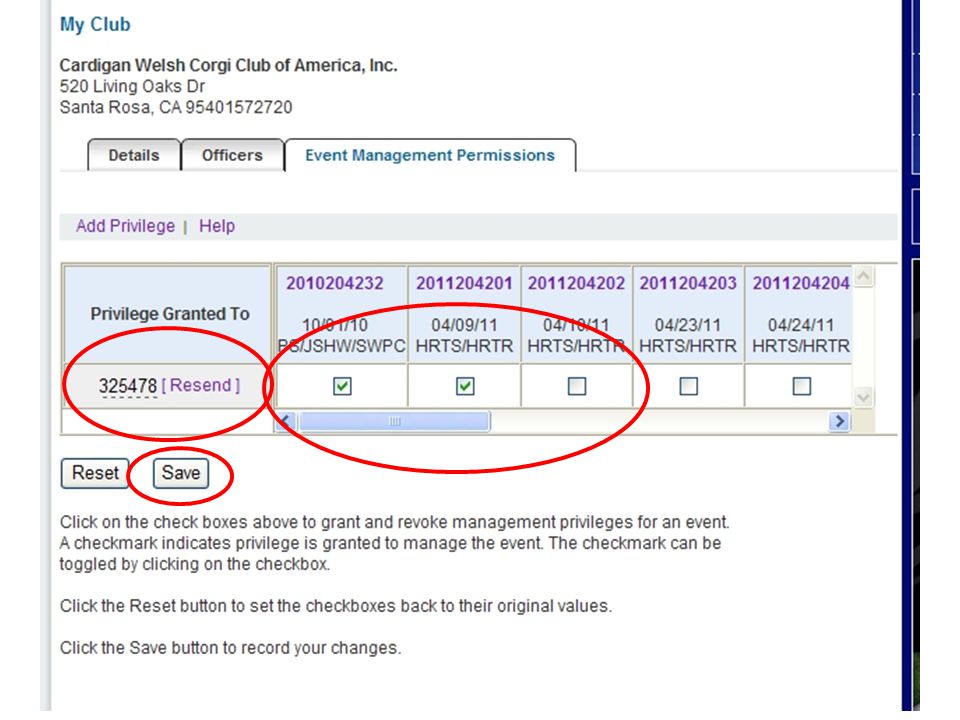This screenshot has width=960, height=720.
Task: Open the Details tab
Action: 134,156
